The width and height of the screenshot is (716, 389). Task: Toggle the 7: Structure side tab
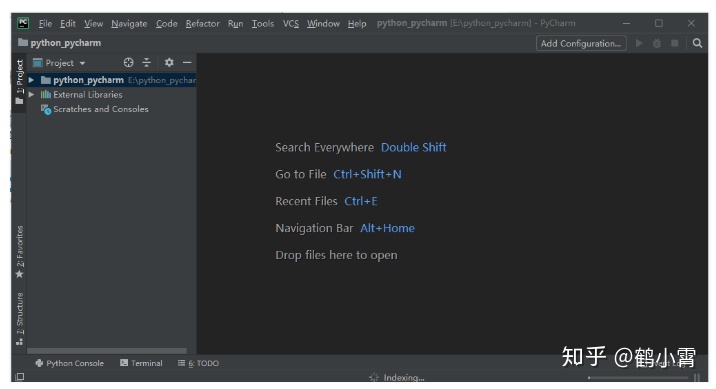click(19, 319)
